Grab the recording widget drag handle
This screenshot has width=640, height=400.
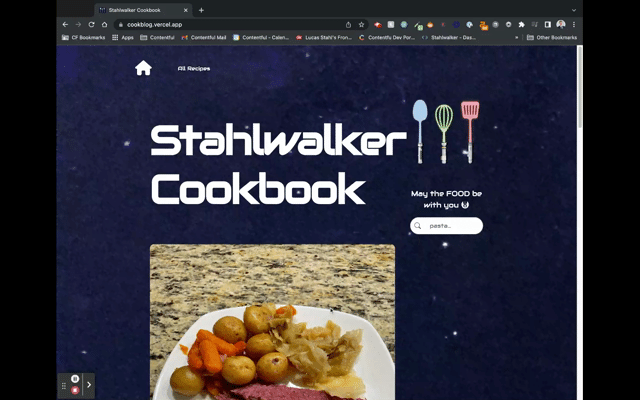[x=64, y=386]
